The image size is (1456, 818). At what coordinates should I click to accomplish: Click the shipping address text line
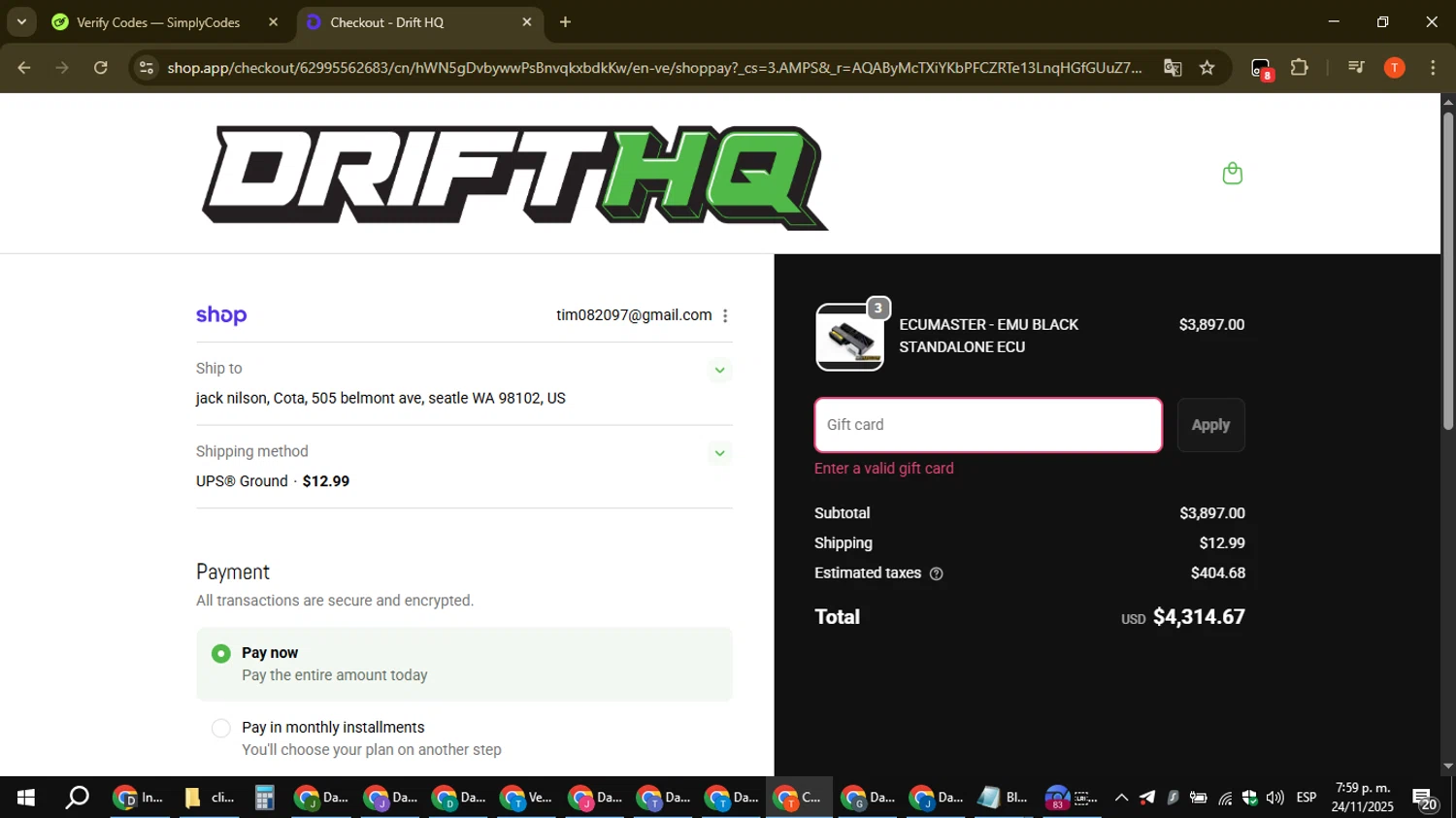[x=381, y=399]
